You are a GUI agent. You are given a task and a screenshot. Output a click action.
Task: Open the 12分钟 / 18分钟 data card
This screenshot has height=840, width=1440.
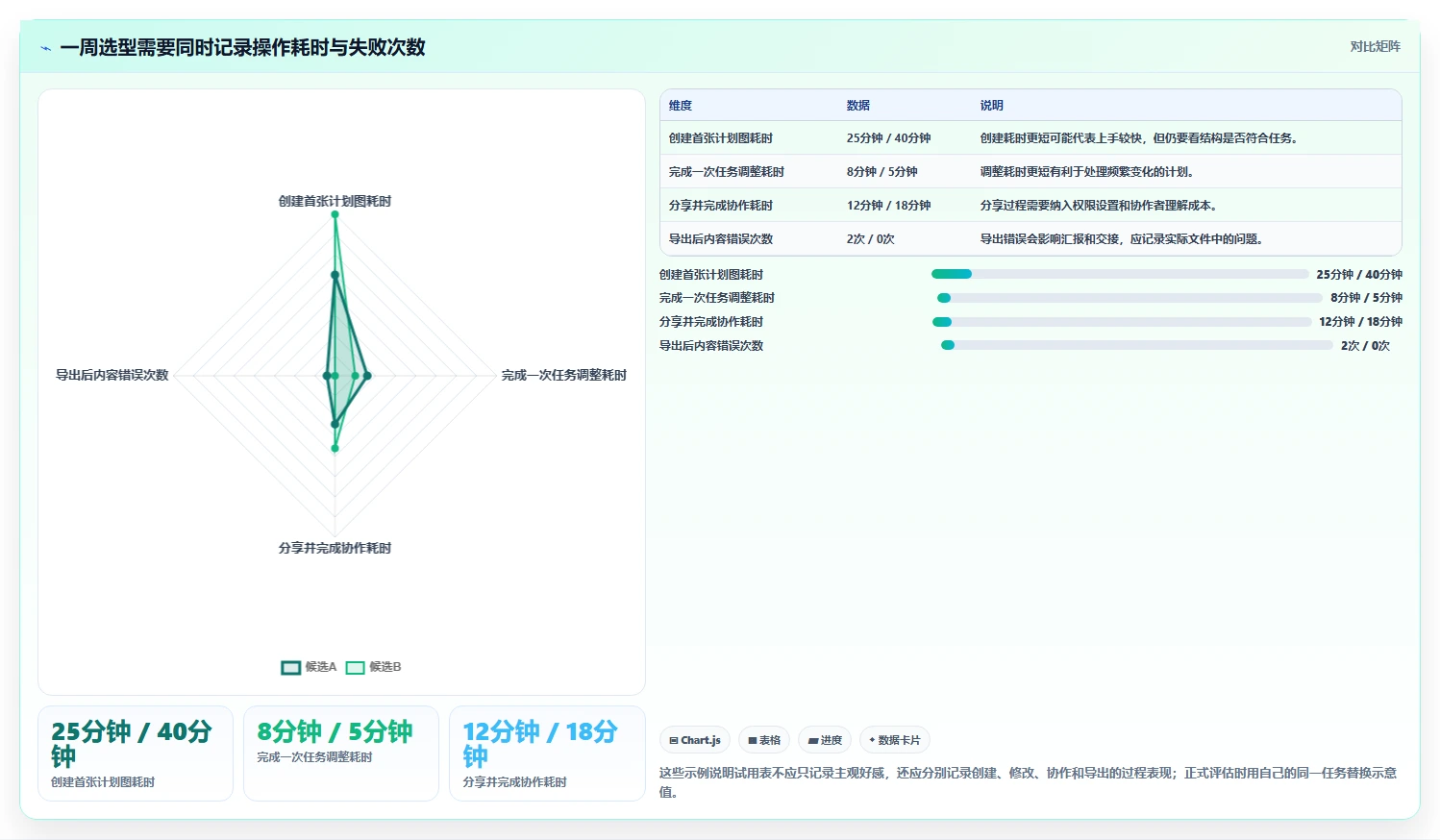(x=547, y=754)
